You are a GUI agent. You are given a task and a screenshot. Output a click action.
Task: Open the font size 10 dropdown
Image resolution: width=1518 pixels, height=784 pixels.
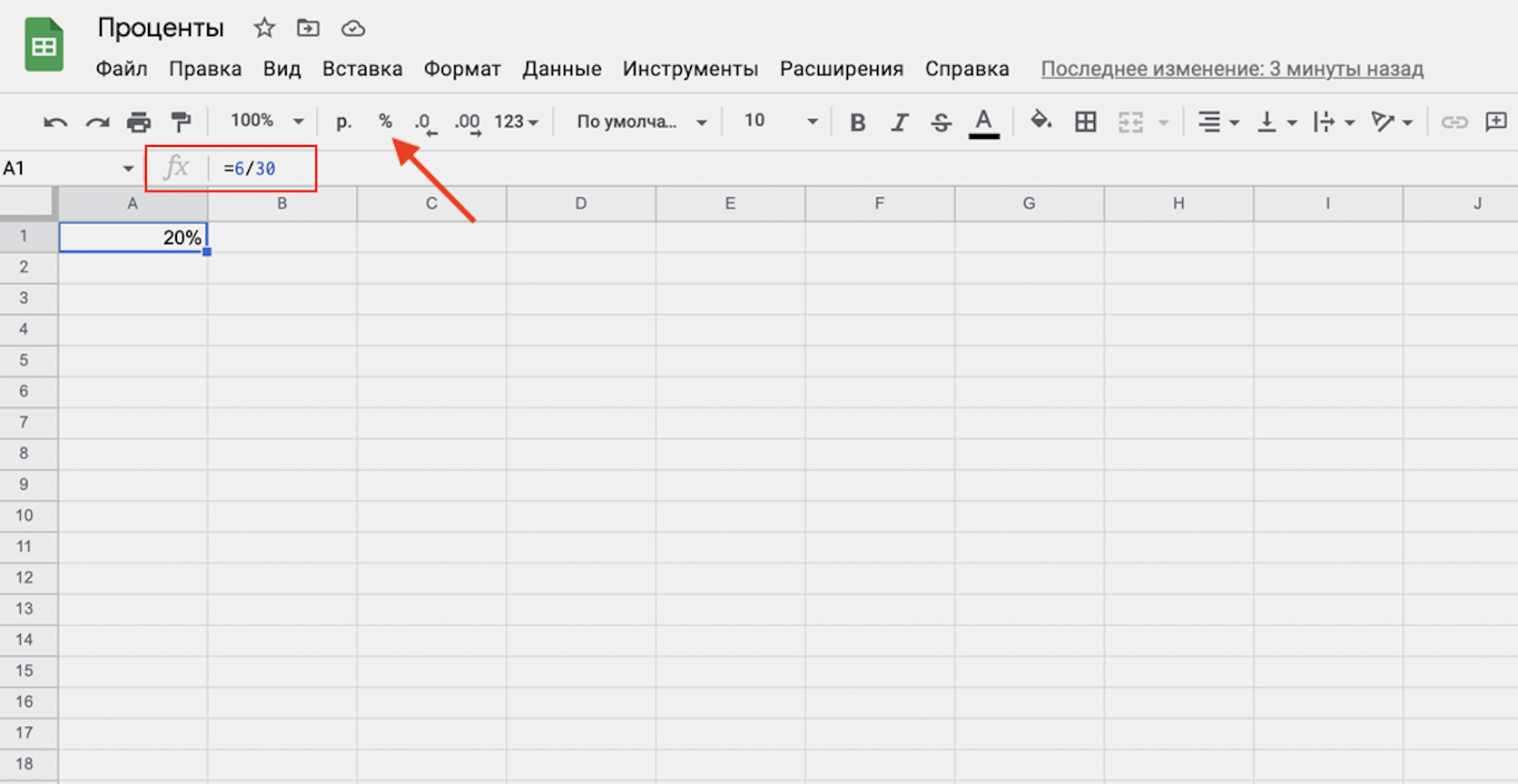point(780,121)
